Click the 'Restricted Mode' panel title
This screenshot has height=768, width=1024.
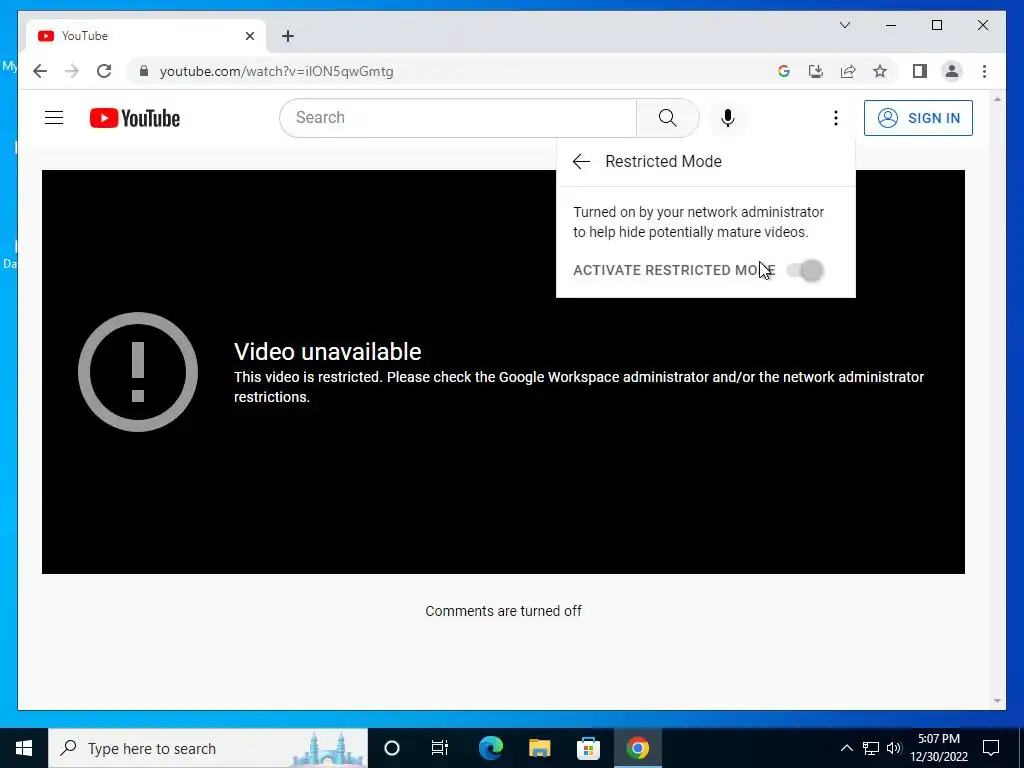tap(663, 161)
